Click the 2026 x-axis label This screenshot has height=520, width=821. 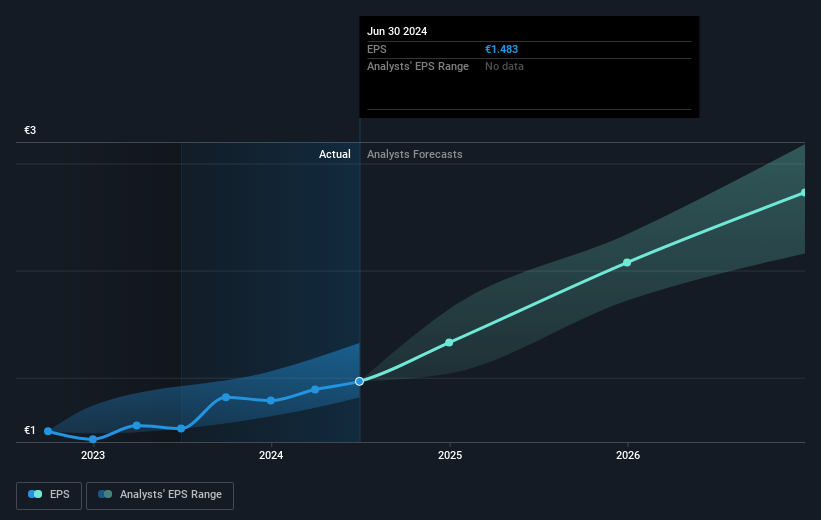[x=628, y=455]
